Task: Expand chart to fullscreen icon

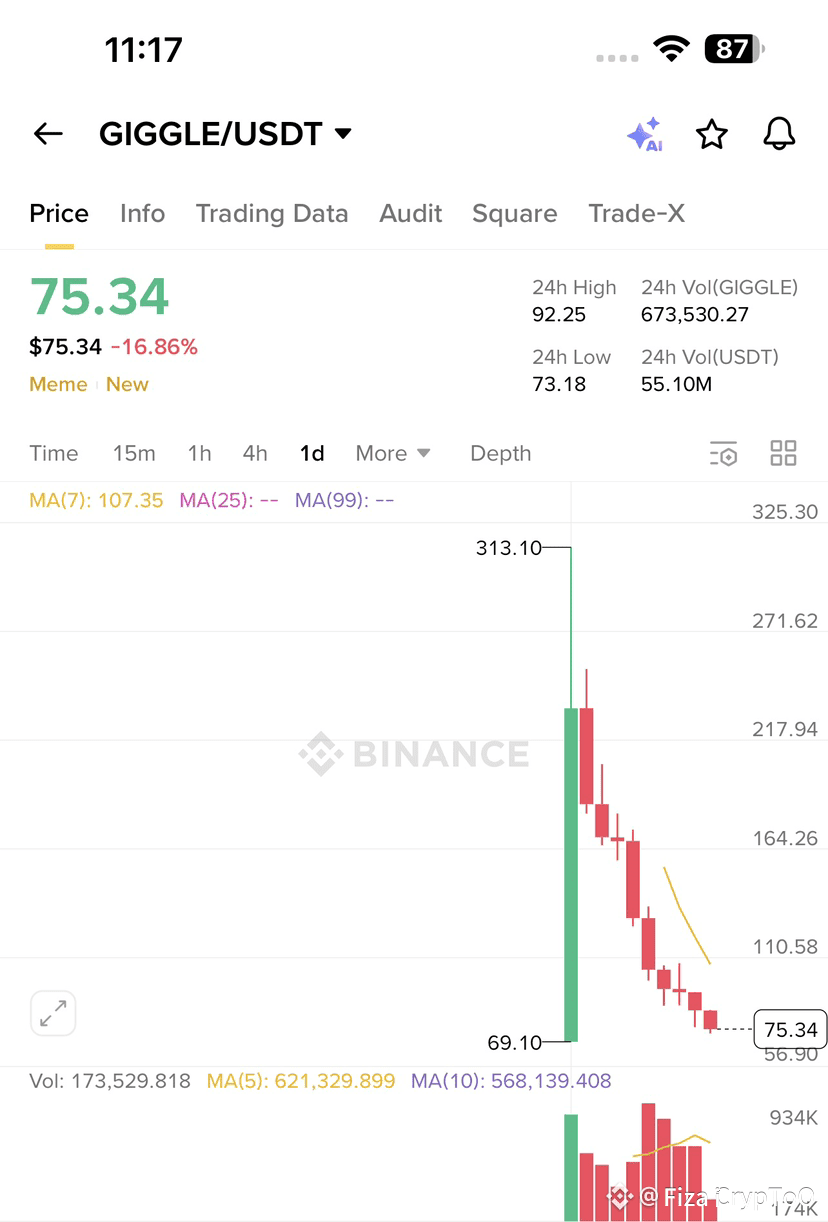Action: tap(53, 1014)
